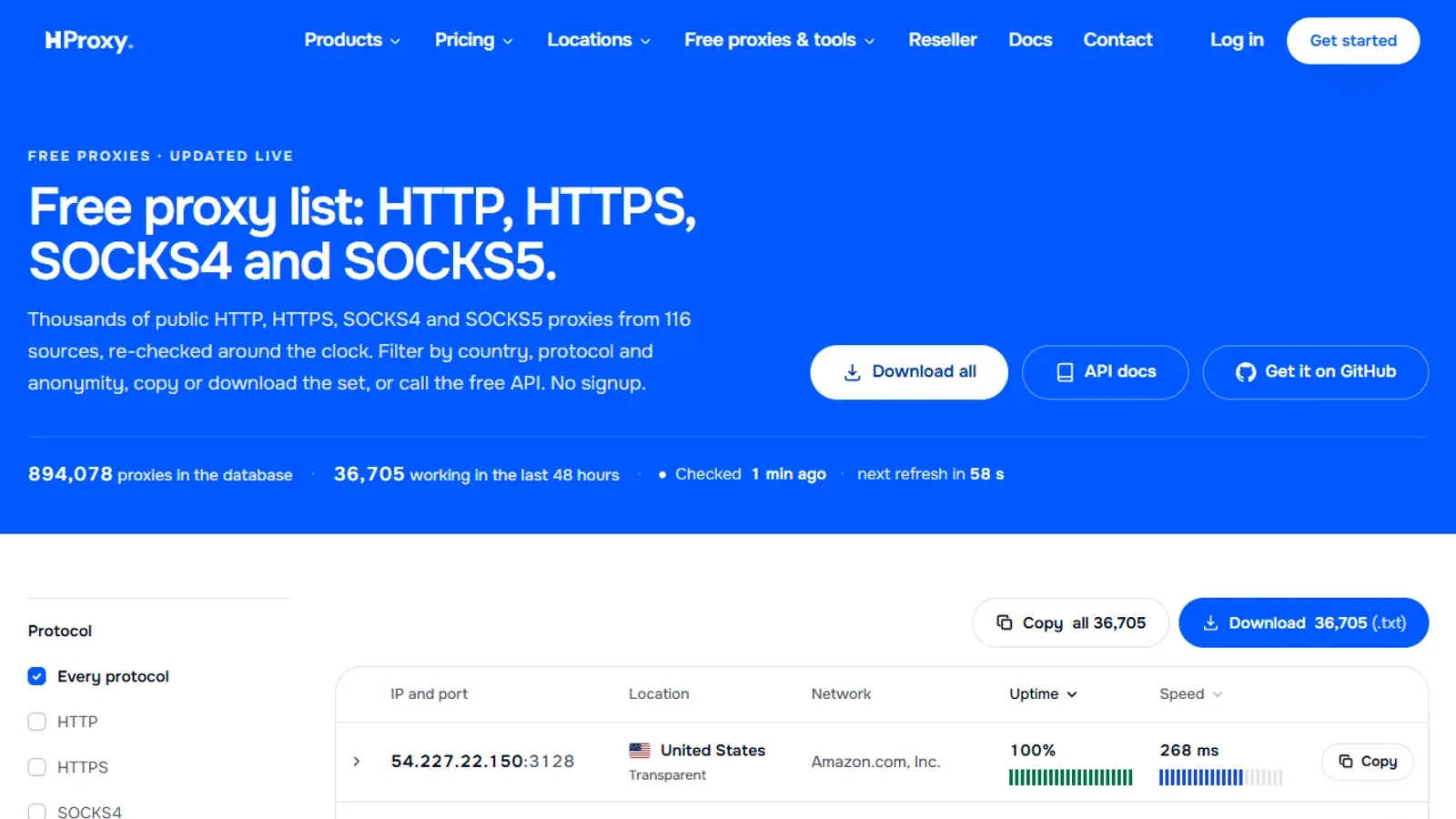Check the SOCKS4 protocol checkbox
This screenshot has height=819, width=1456.
click(37, 812)
